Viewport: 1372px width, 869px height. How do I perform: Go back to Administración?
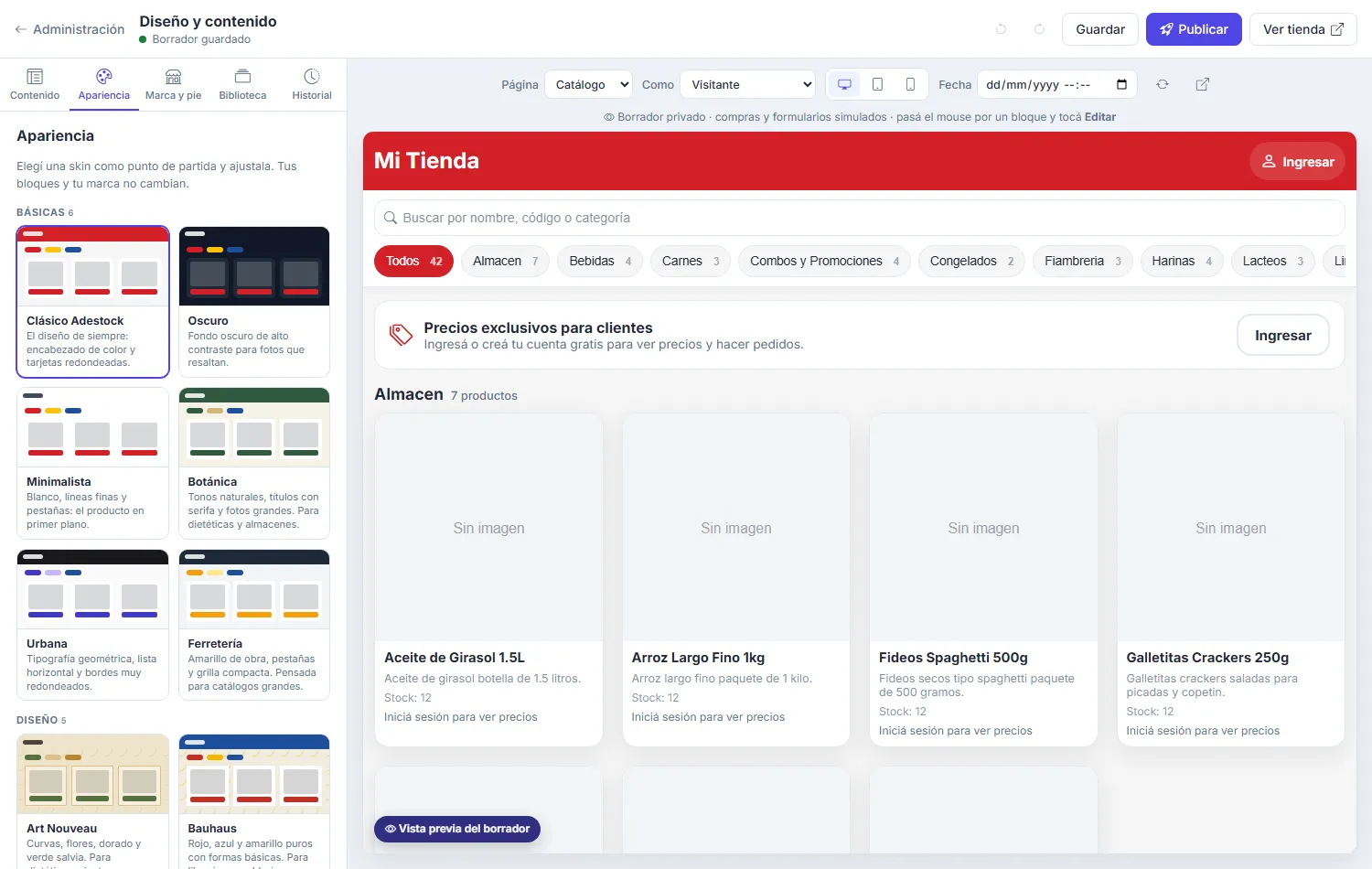[70, 29]
